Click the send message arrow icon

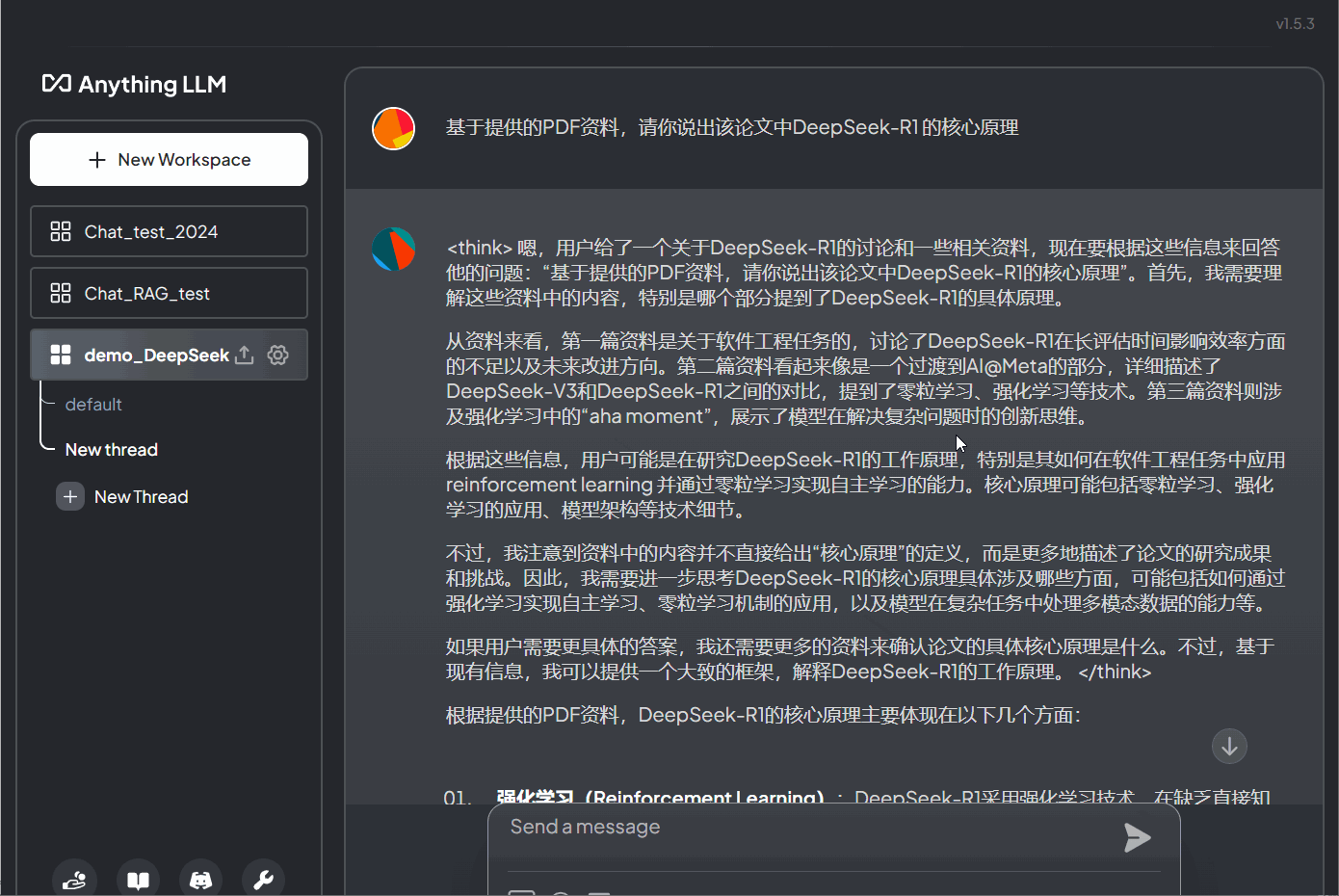1138,837
